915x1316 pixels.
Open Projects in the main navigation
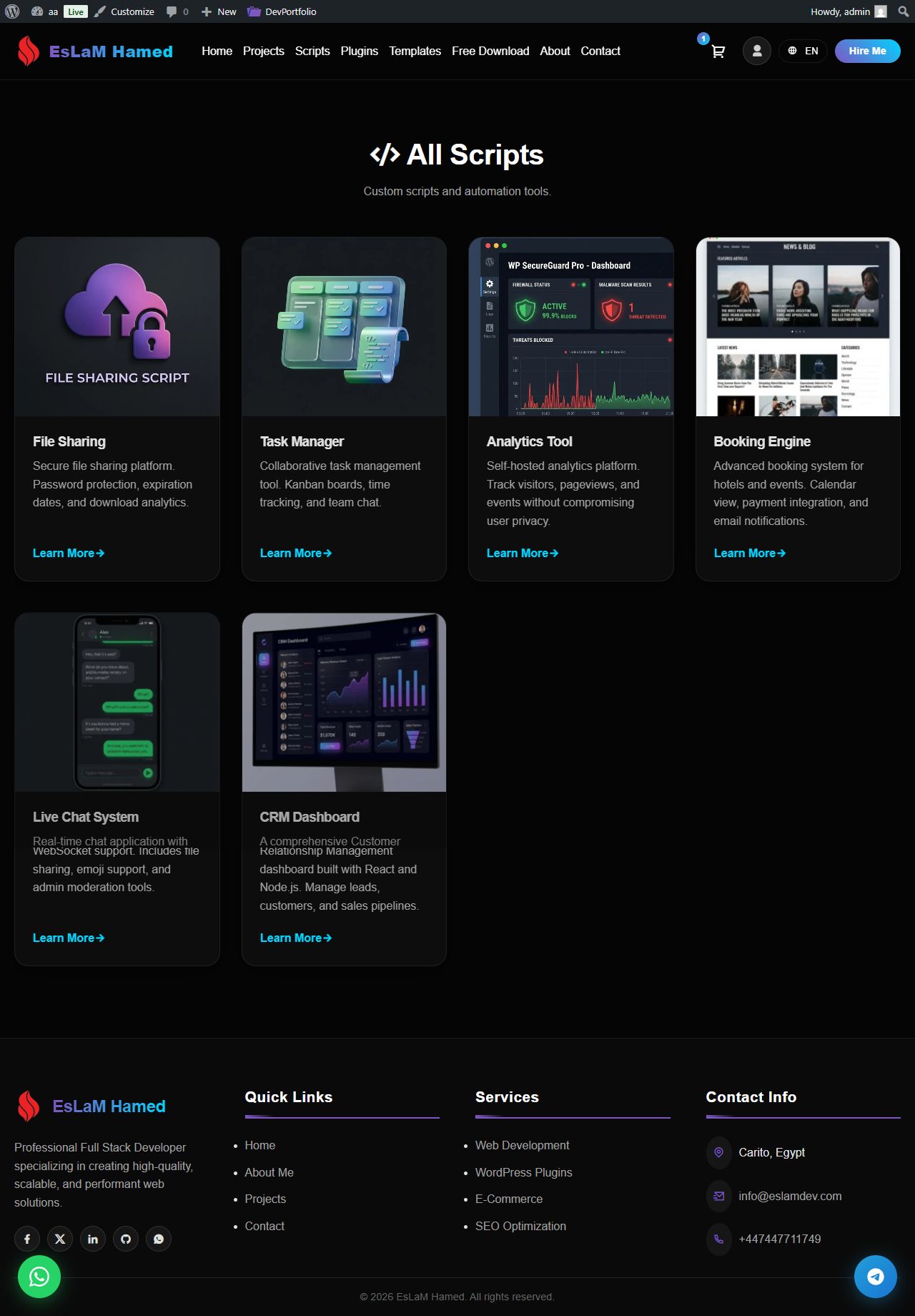pyautogui.click(x=264, y=51)
